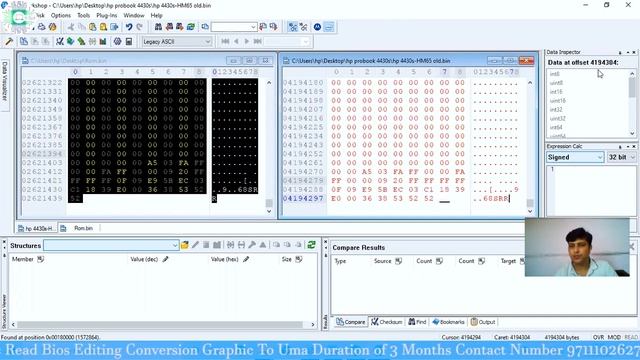Click the Expression Calc input field

pos(591,190)
